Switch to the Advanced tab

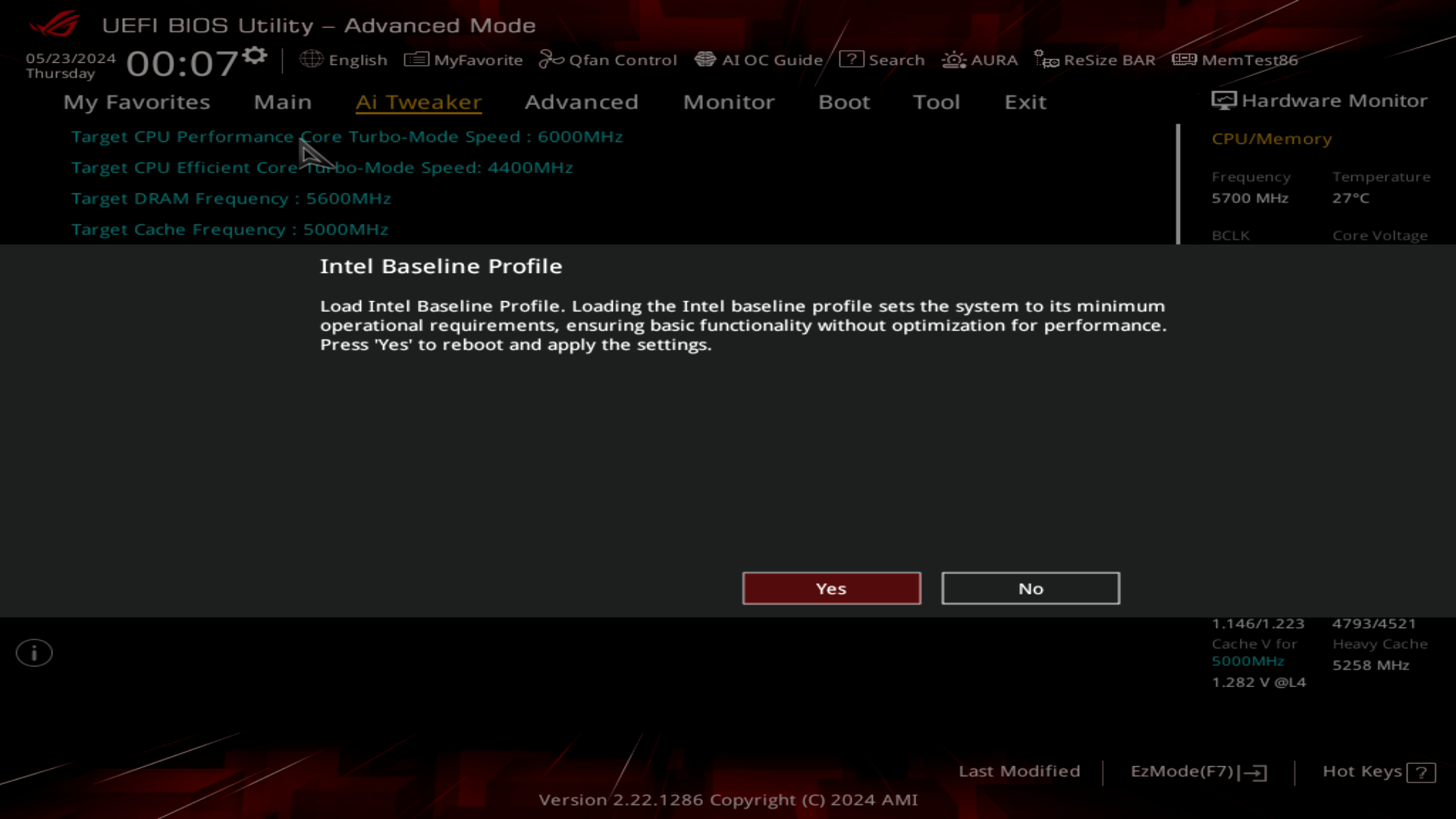coord(582,102)
